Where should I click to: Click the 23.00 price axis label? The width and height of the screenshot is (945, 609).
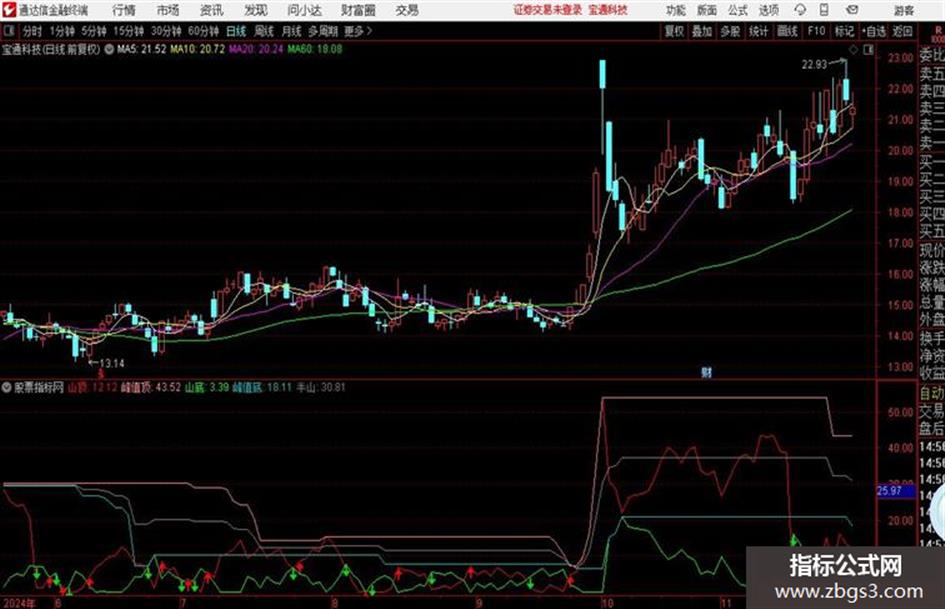click(x=900, y=58)
